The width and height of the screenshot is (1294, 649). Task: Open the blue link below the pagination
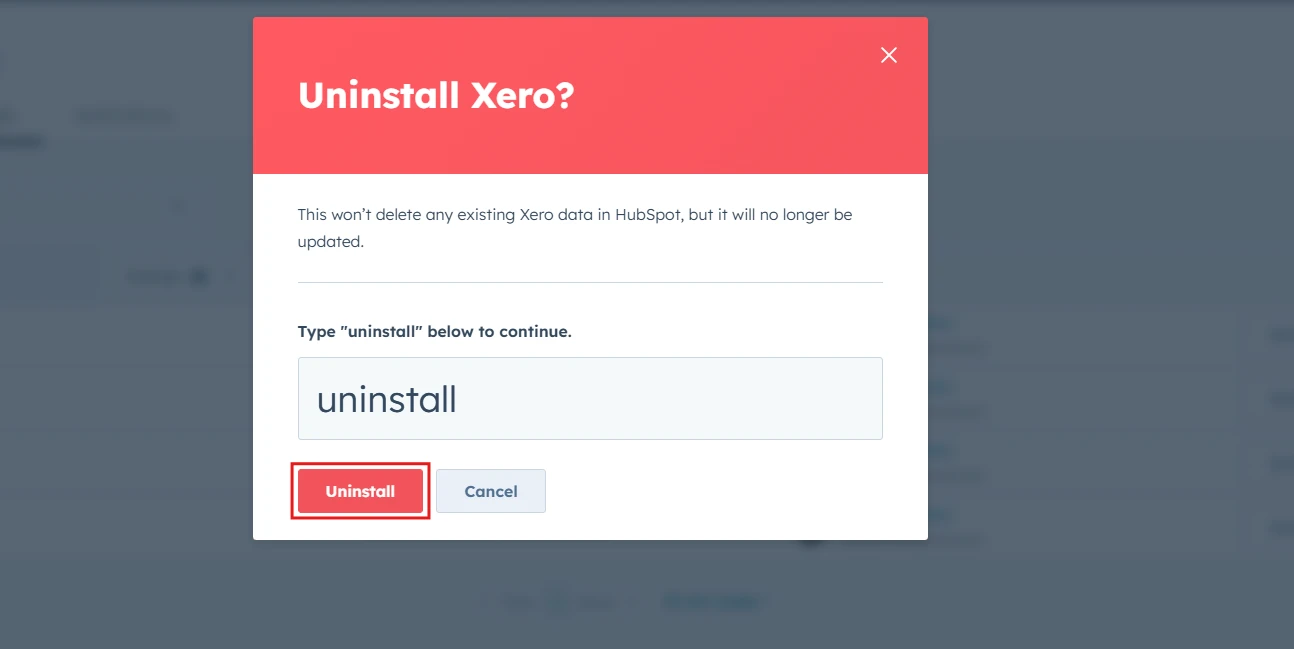click(x=714, y=601)
